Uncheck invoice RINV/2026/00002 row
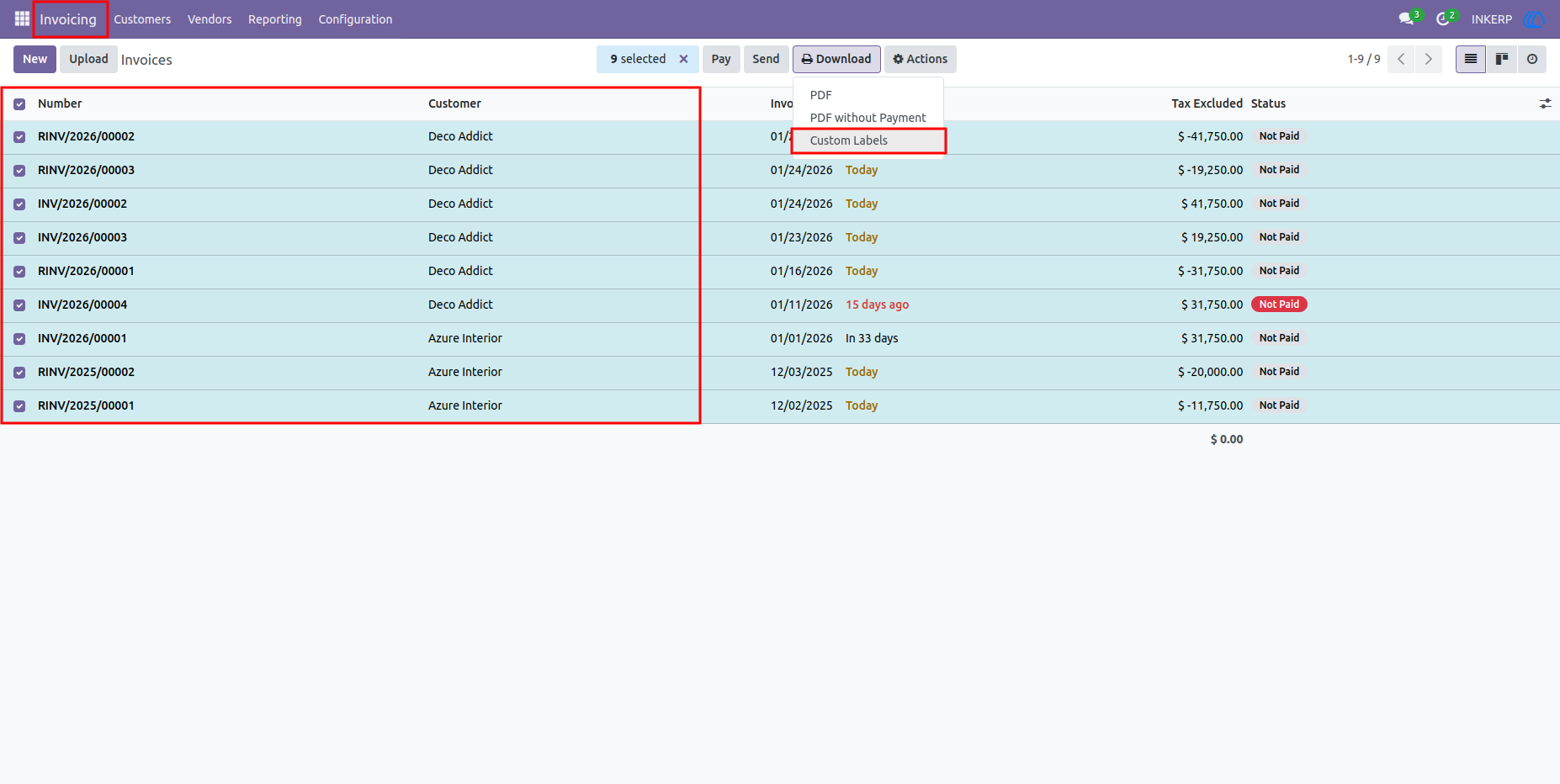Screen dimensions: 1560x784 click(19, 137)
